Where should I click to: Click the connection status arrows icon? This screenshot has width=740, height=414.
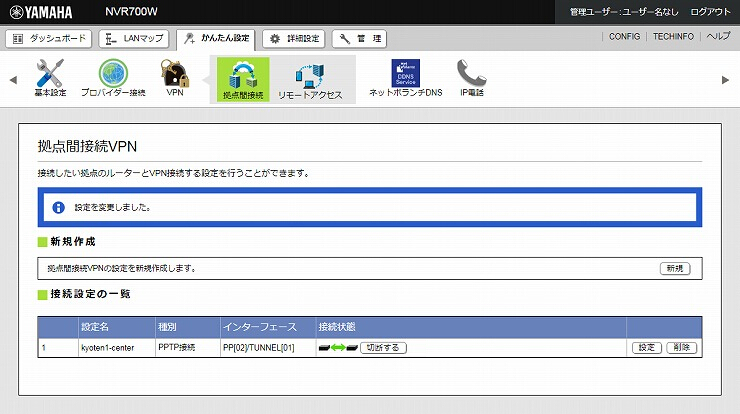coord(338,348)
